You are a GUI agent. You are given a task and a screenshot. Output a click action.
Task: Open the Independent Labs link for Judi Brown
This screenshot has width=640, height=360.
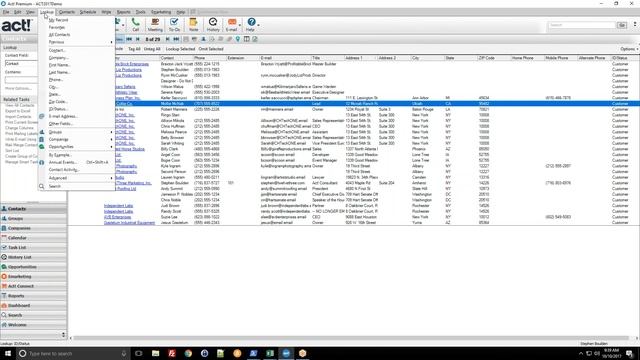[x=118, y=206]
